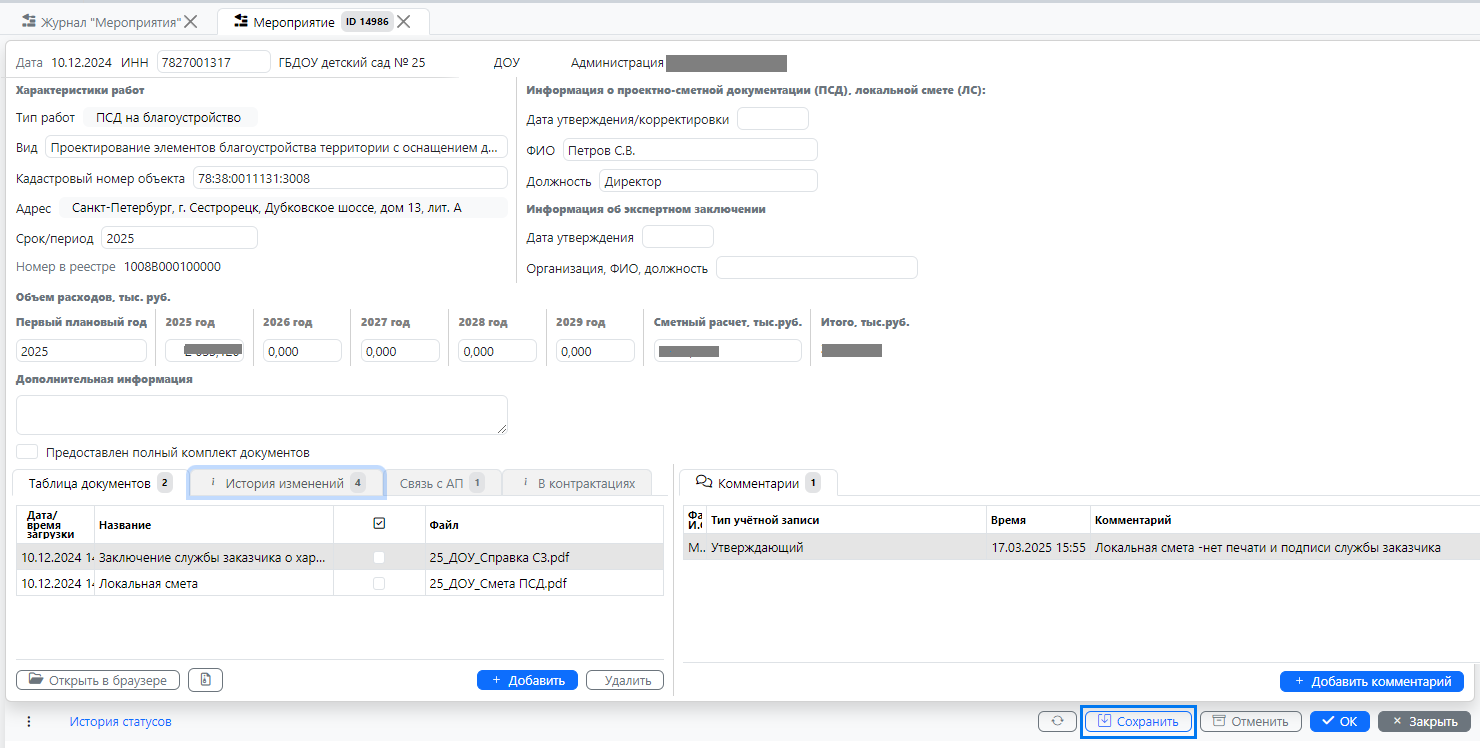
Task: Click the Отменить archive button
Action: pyautogui.click(x=1251, y=721)
